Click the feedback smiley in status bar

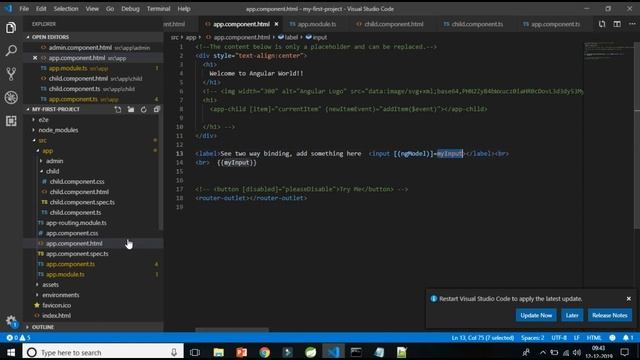(612, 338)
